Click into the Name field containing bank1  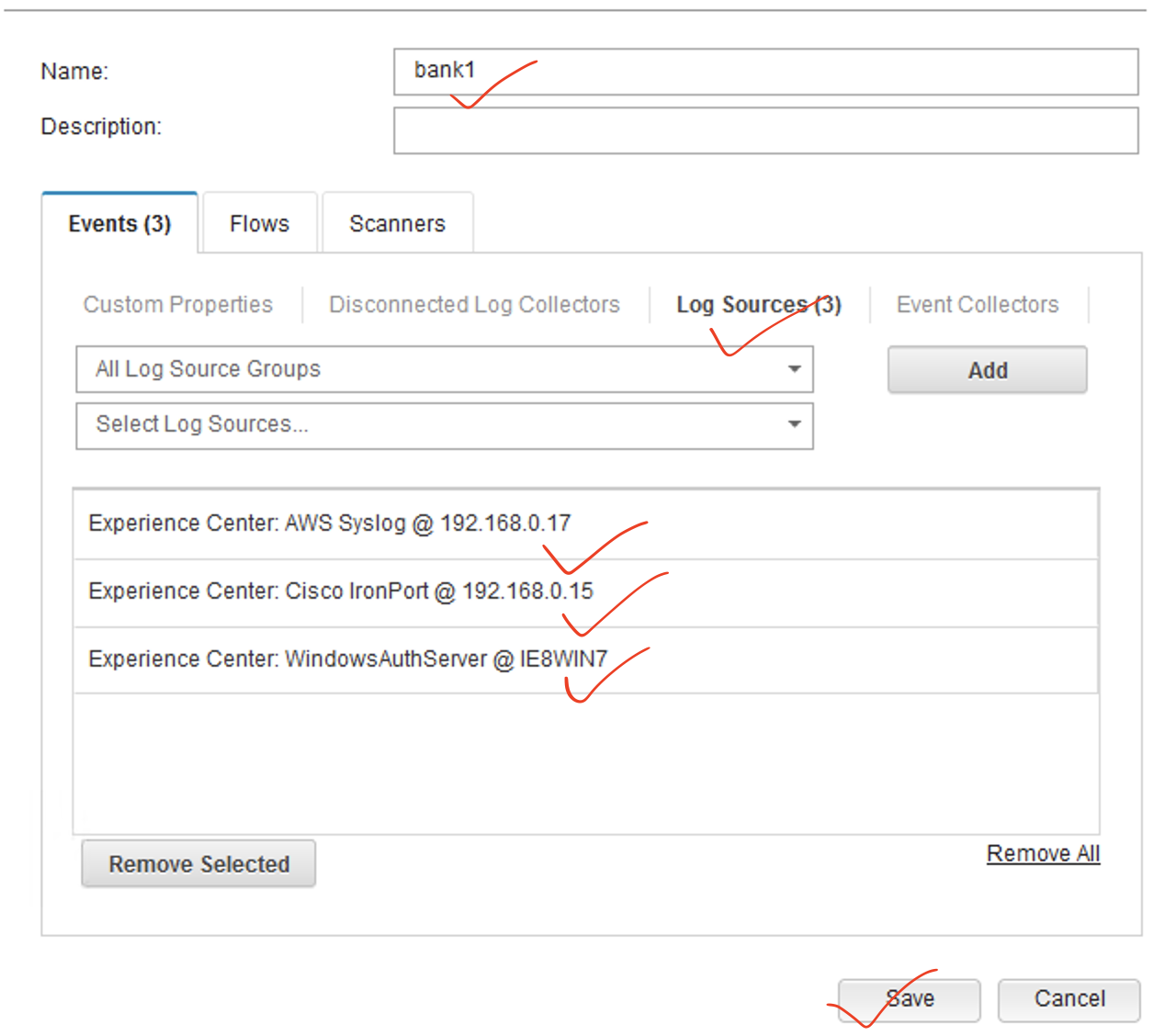764,72
